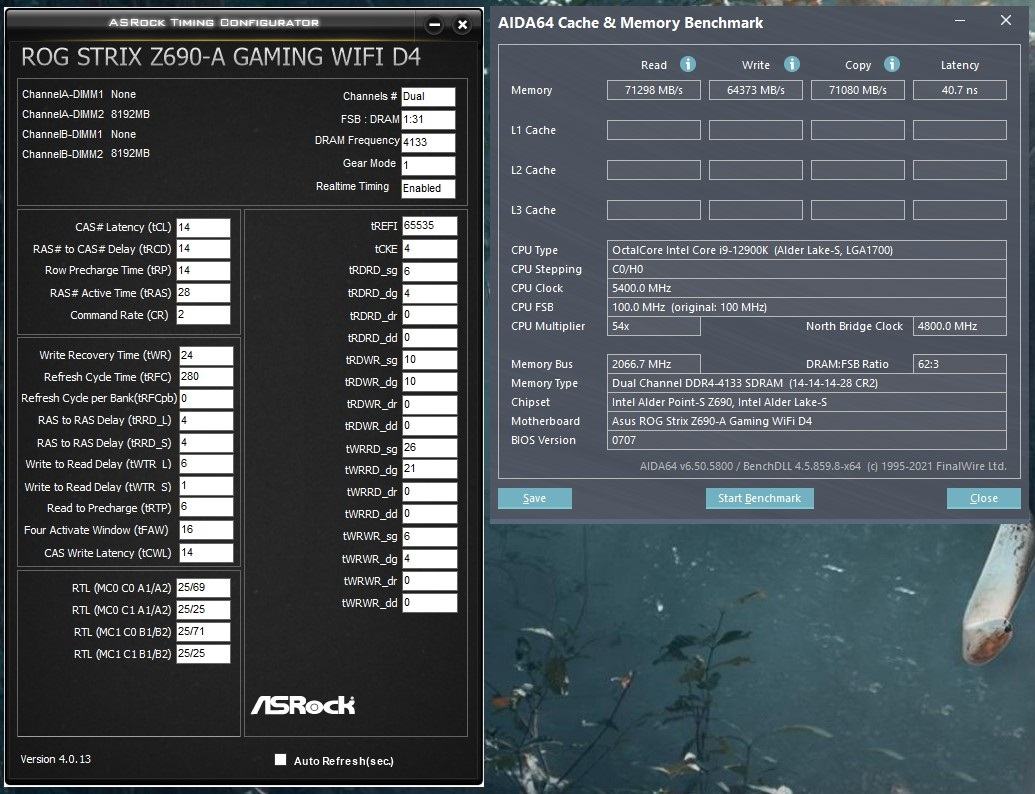The width and height of the screenshot is (1035, 794).
Task: Click the tWRRD_dg value field
Action: tap(429, 469)
